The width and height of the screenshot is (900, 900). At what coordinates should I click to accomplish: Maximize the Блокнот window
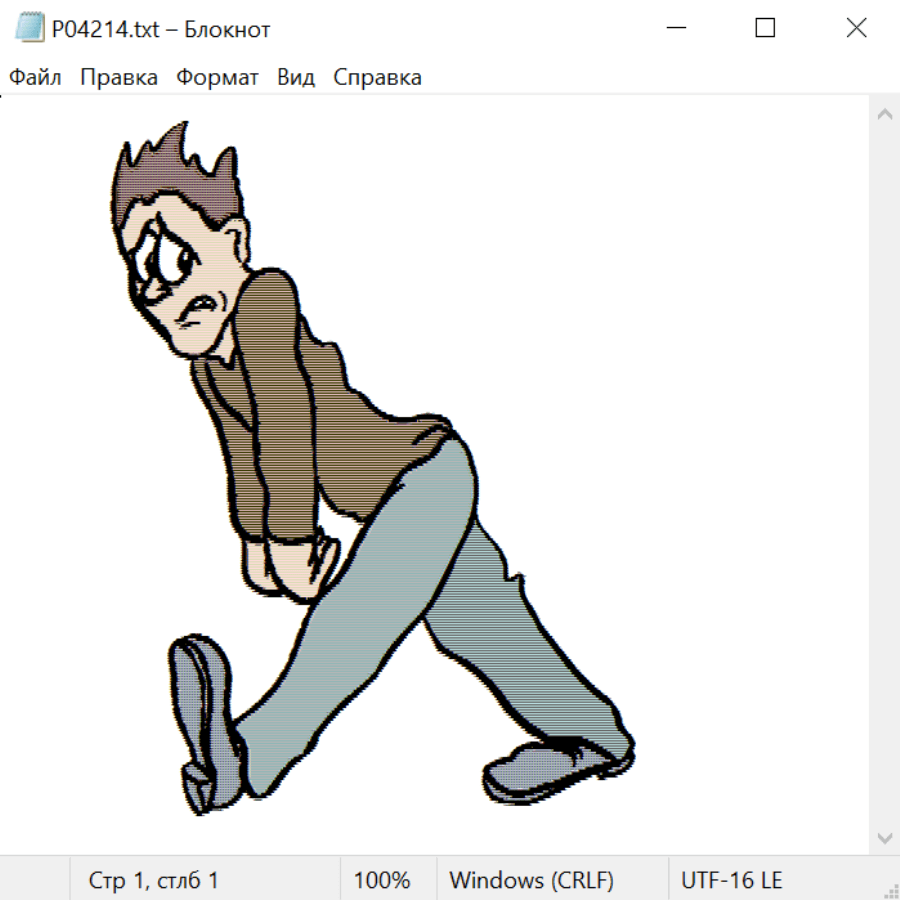765,29
